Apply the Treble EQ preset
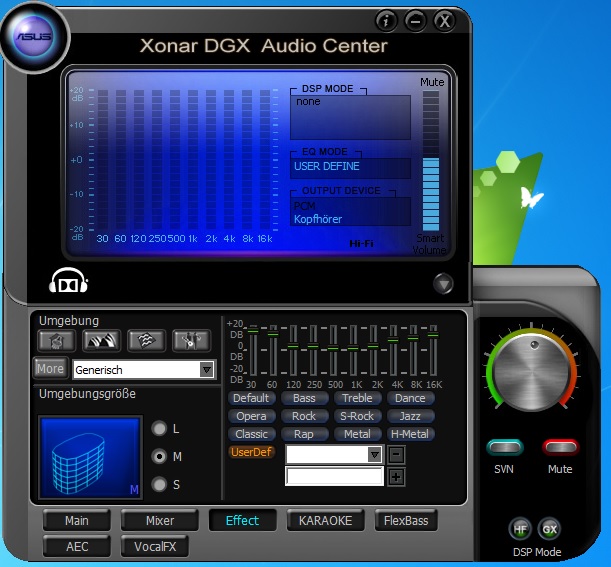The width and height of the screenshot is (611, 567). point(357,398)
